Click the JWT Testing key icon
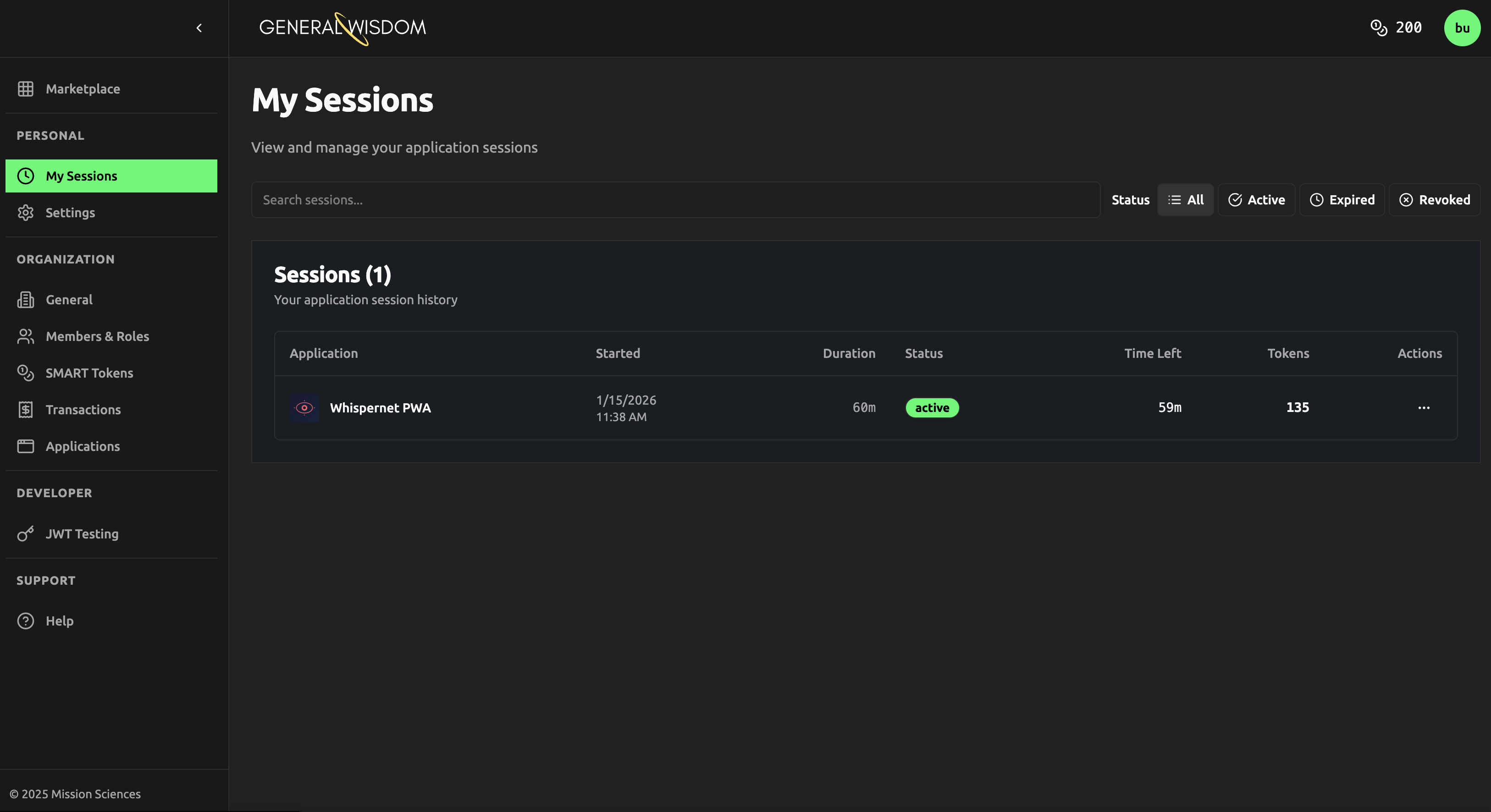This screenshot has height=812, width=1491. tap(26, 534)
